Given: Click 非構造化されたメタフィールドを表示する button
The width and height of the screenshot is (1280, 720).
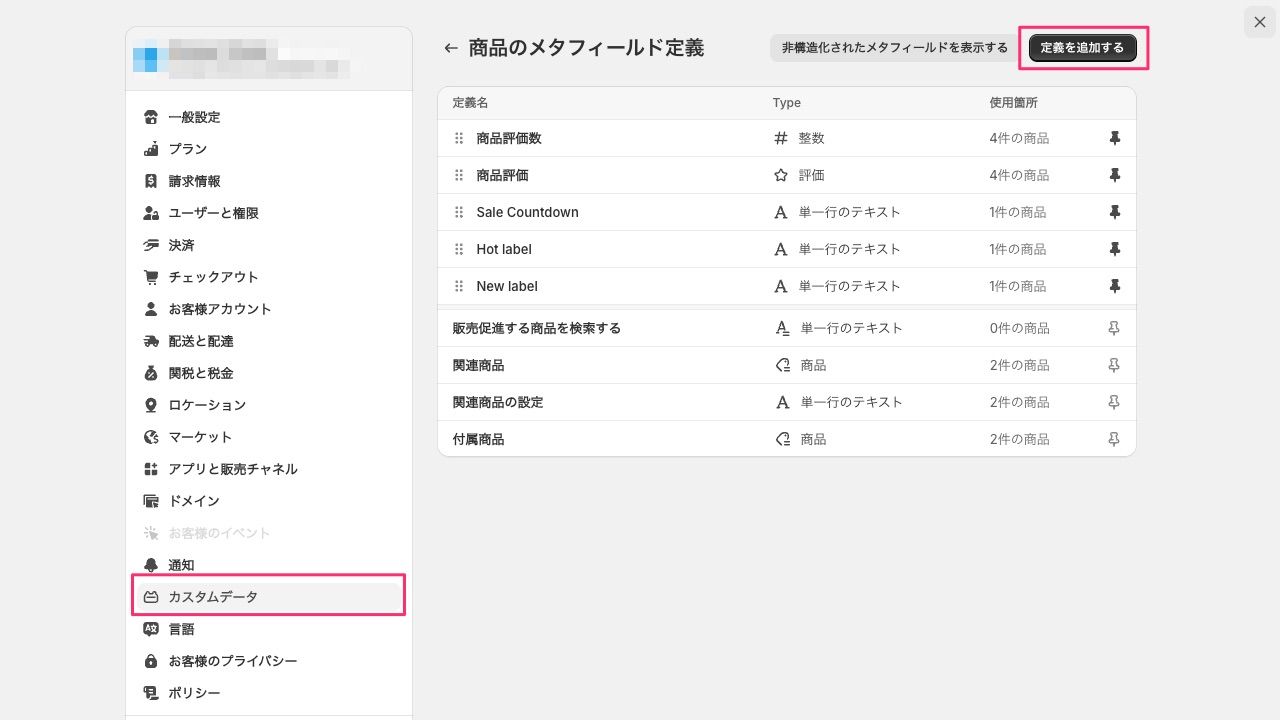Looking at the screenshot, I should pos(895,48).
